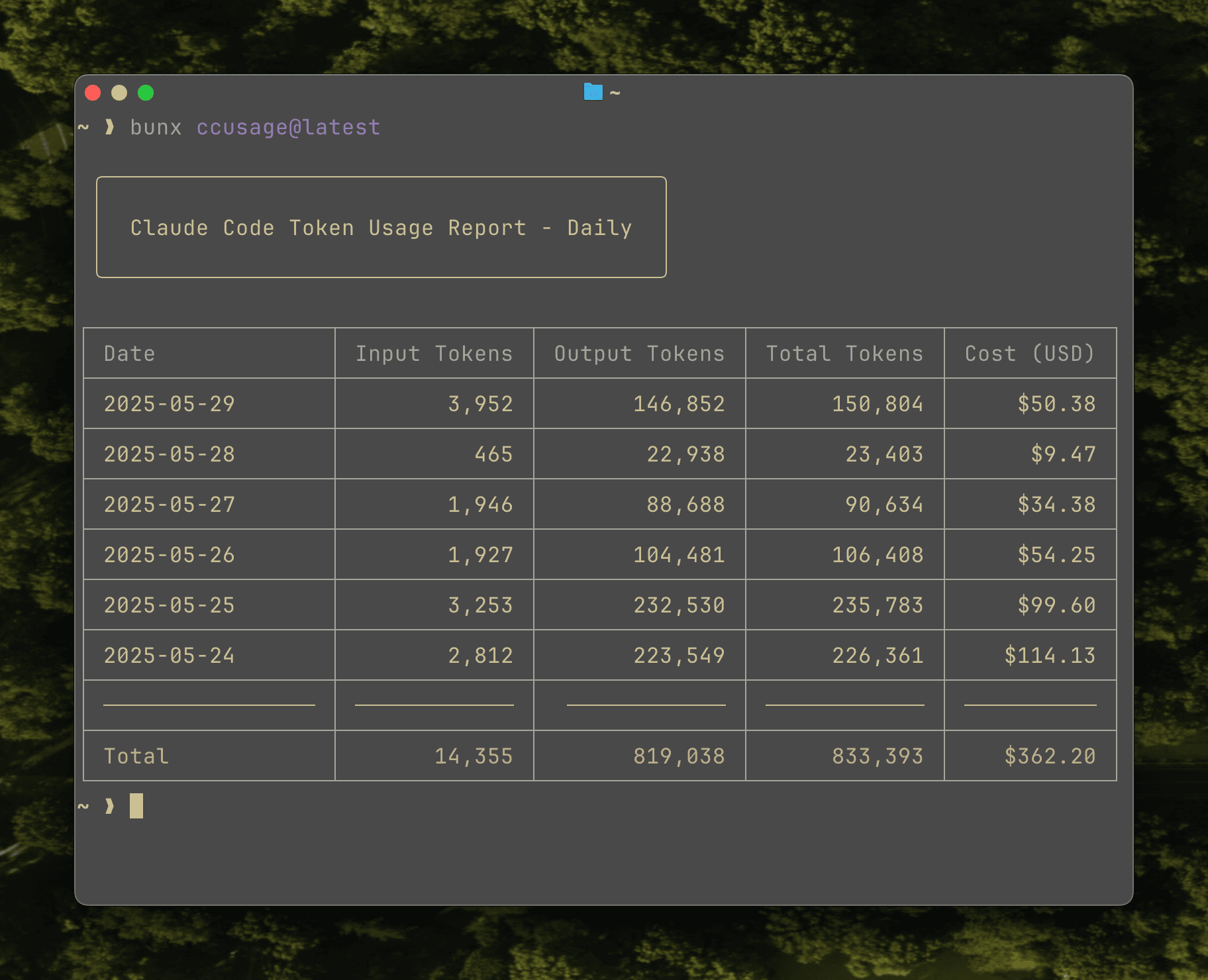Viewport: 1208px width, 980px height.
Task: Click the cursor block at the bottom prompt
Action: 136,806
